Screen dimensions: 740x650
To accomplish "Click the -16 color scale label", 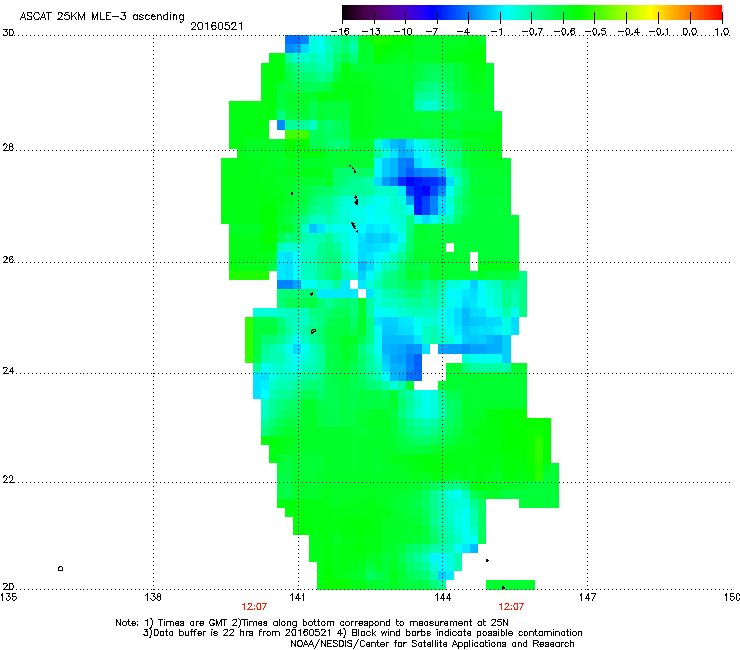I will click(x=340, y=32).
